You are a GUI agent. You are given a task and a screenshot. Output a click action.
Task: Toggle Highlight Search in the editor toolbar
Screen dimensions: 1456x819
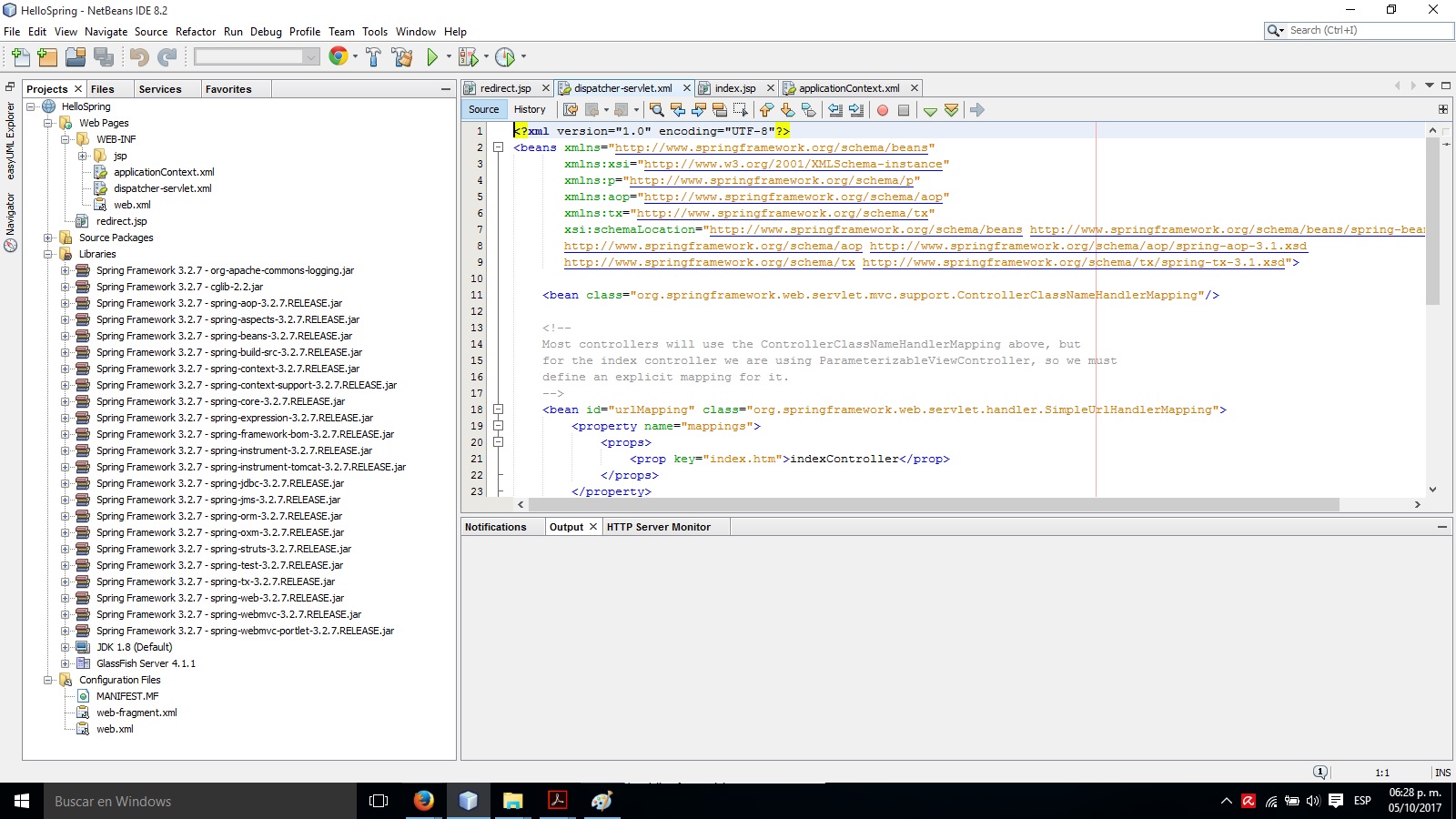tap(719, 109)
